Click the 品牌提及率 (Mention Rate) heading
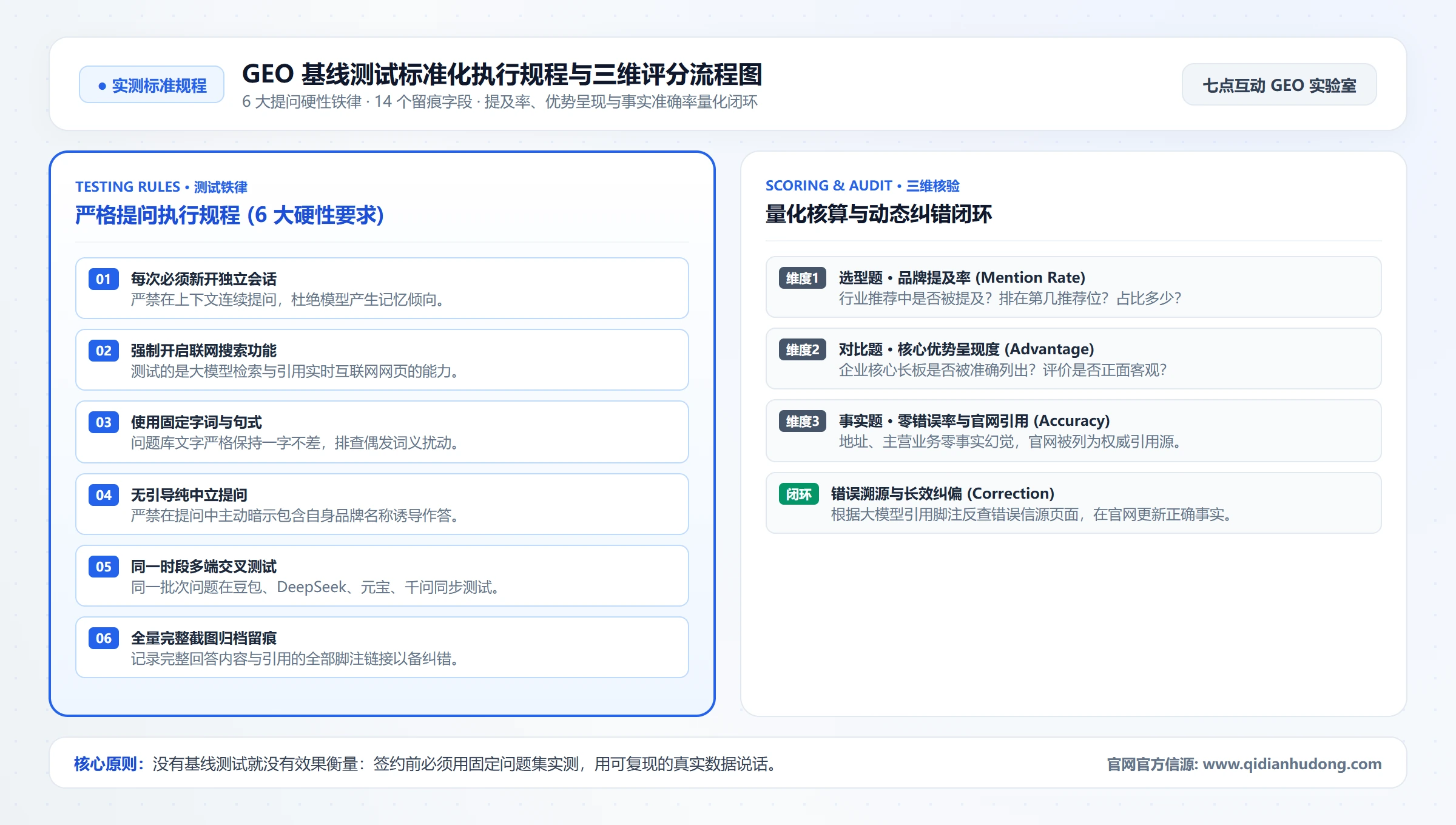This screenshot has width=1456, height=825. coord(991,278)
